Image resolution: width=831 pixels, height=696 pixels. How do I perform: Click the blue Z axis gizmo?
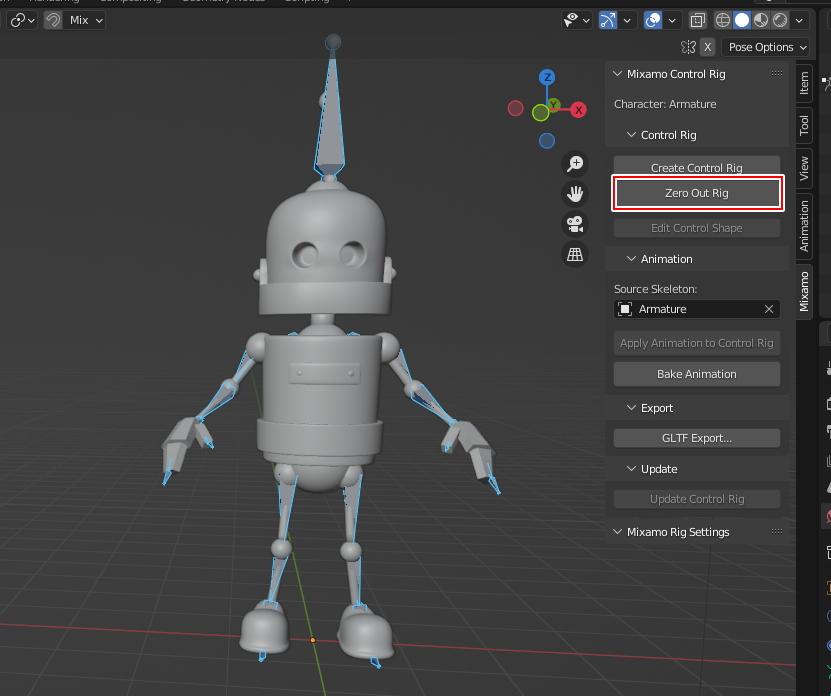(547, 77)
